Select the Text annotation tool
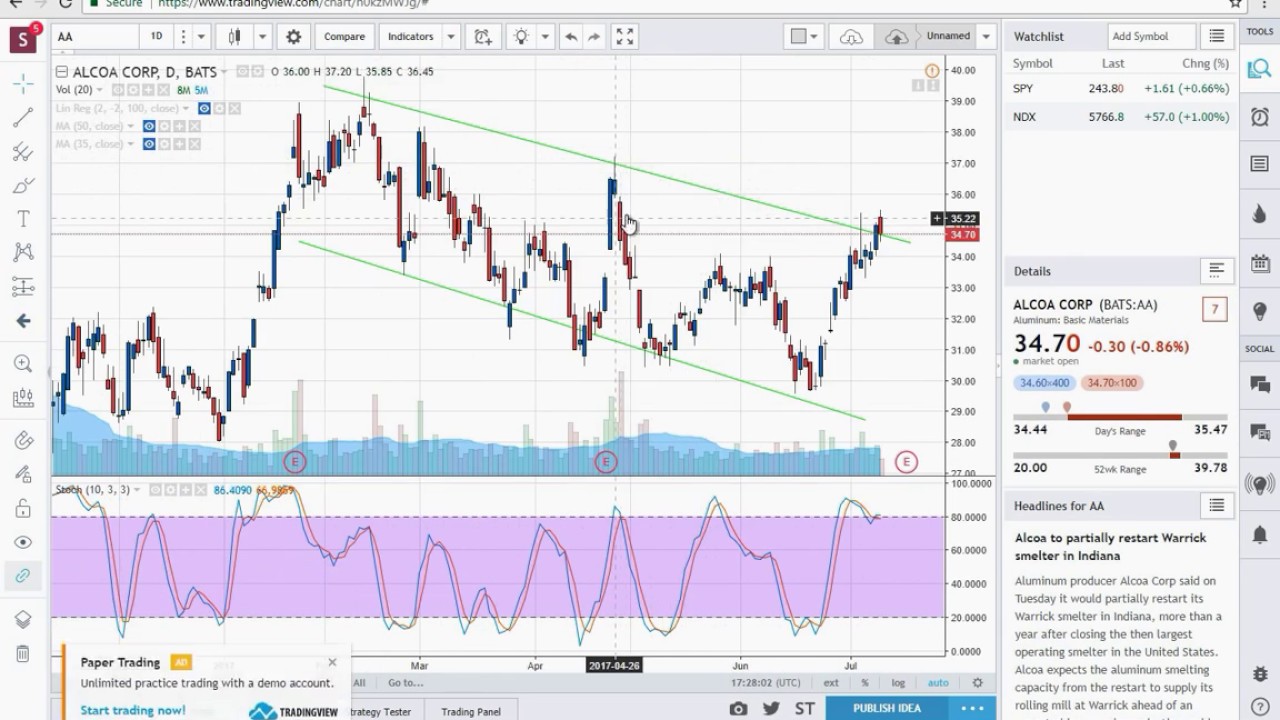 pos(22,219)
